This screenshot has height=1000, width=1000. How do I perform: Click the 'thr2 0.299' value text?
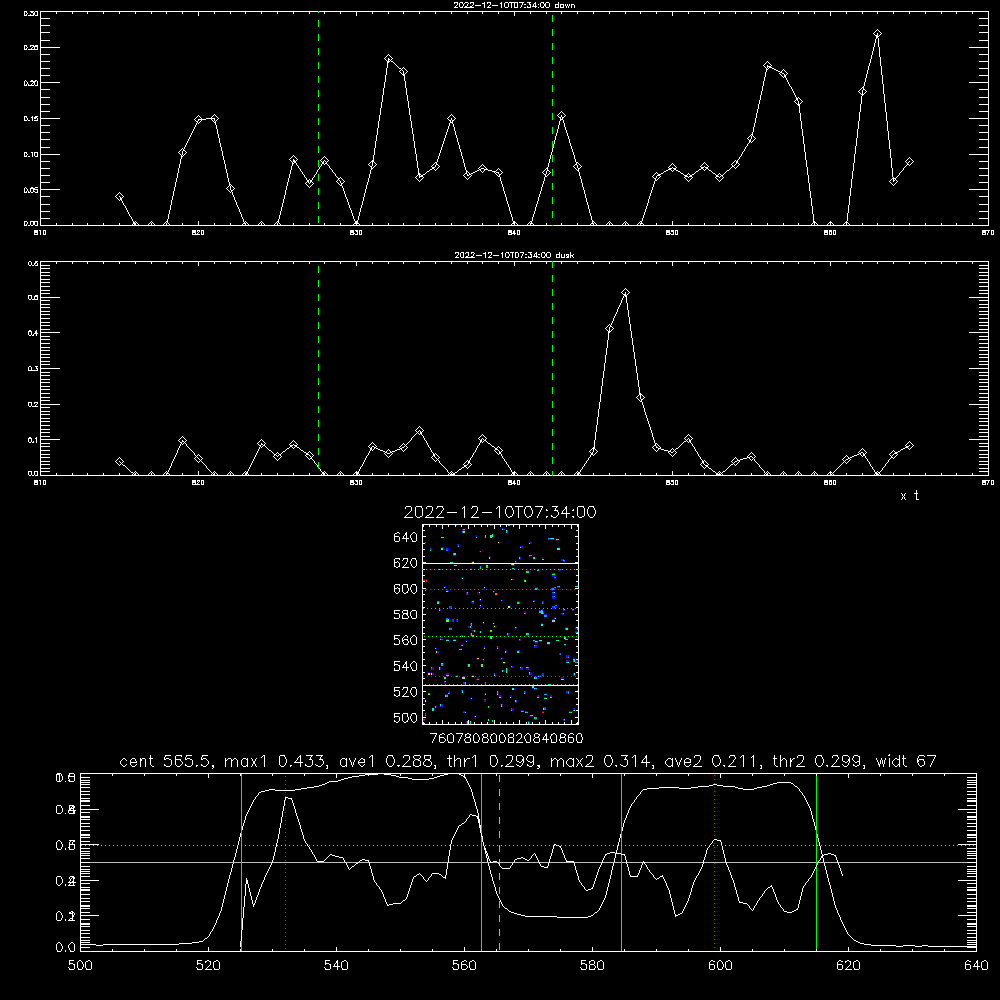817,761
